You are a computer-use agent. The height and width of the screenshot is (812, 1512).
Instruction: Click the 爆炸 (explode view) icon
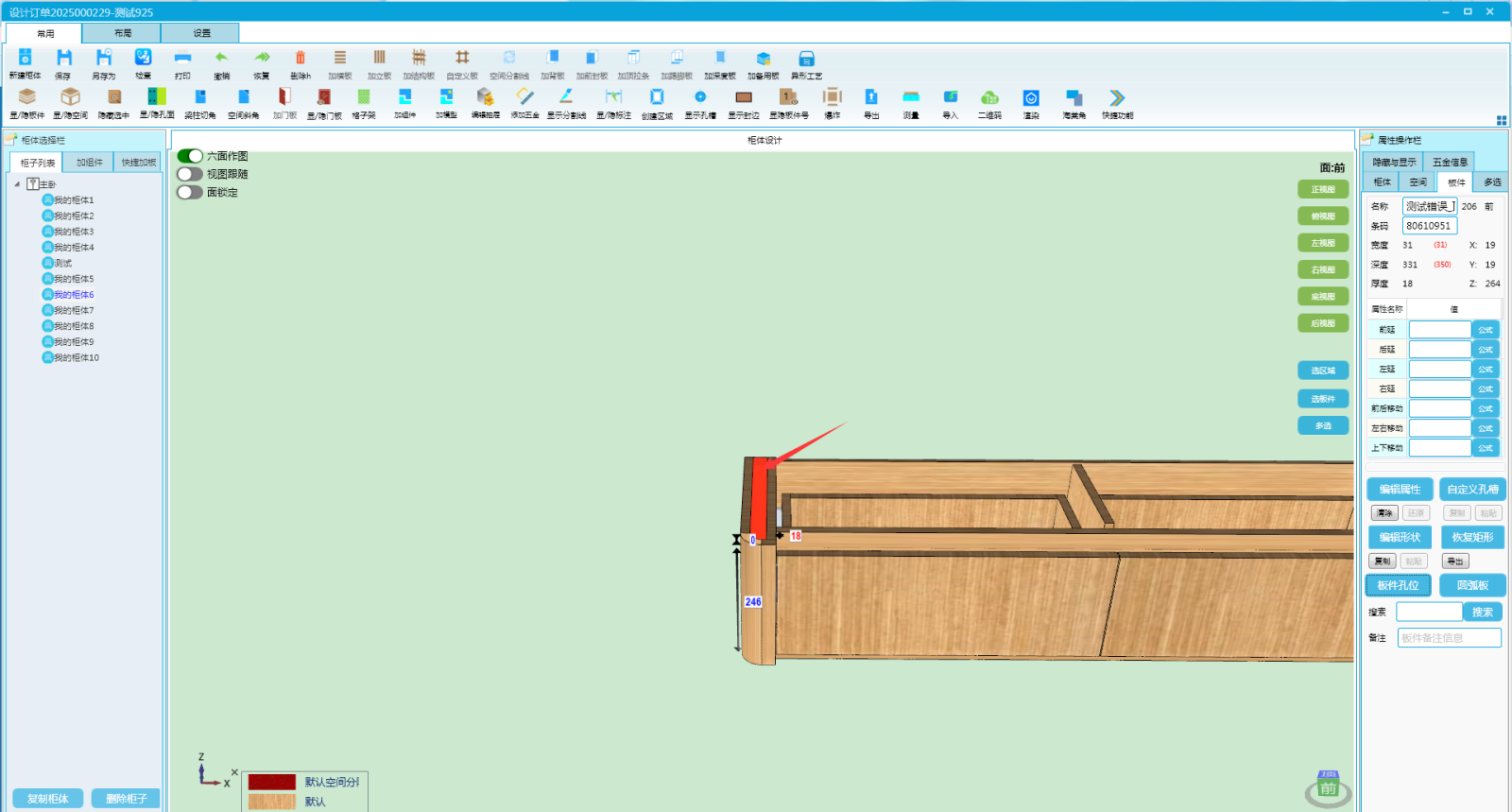tap(832, 97)
